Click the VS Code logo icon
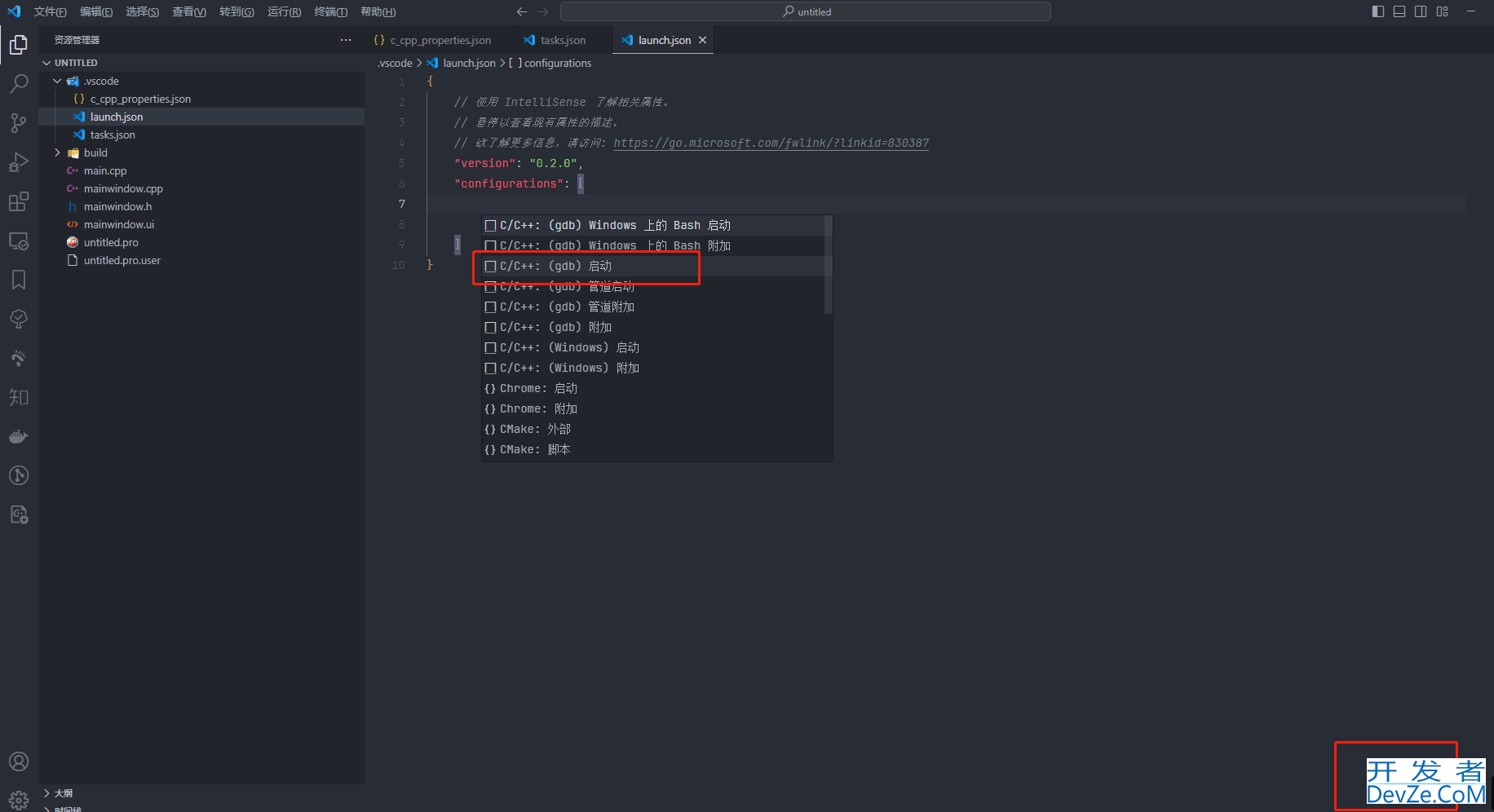 tap(14, 11)
